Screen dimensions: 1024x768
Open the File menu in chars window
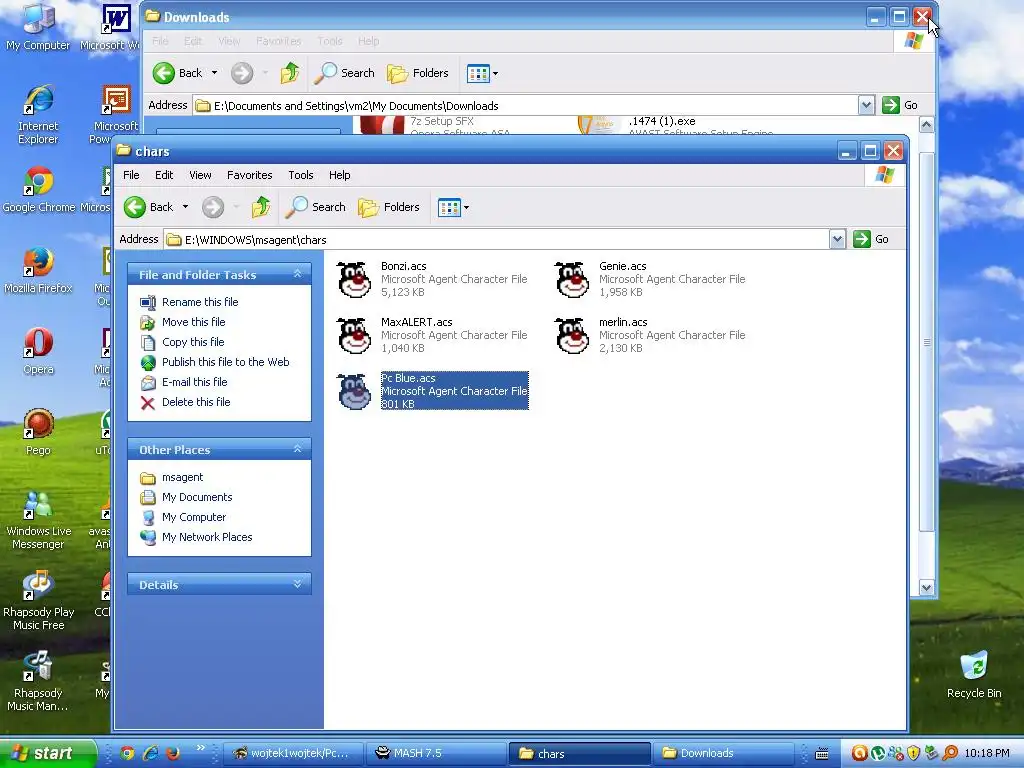coord(131,175)
